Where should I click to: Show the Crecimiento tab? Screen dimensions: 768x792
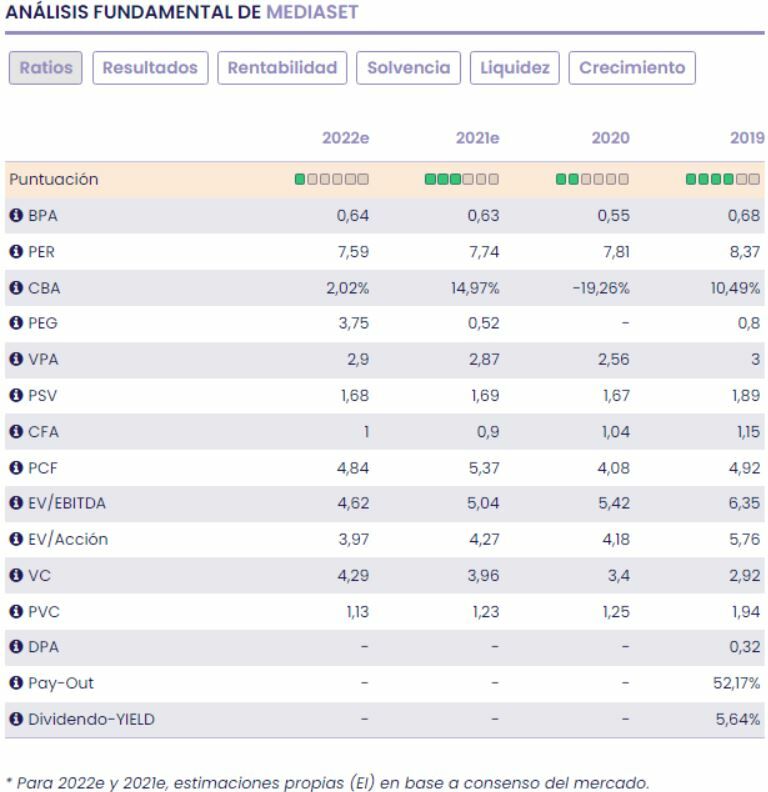coord(632,68)
